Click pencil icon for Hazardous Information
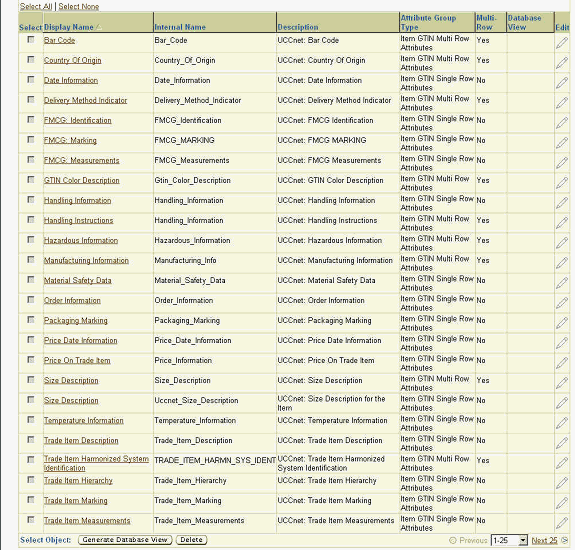Viewport: 575px width, 550px height. point(561,243)
